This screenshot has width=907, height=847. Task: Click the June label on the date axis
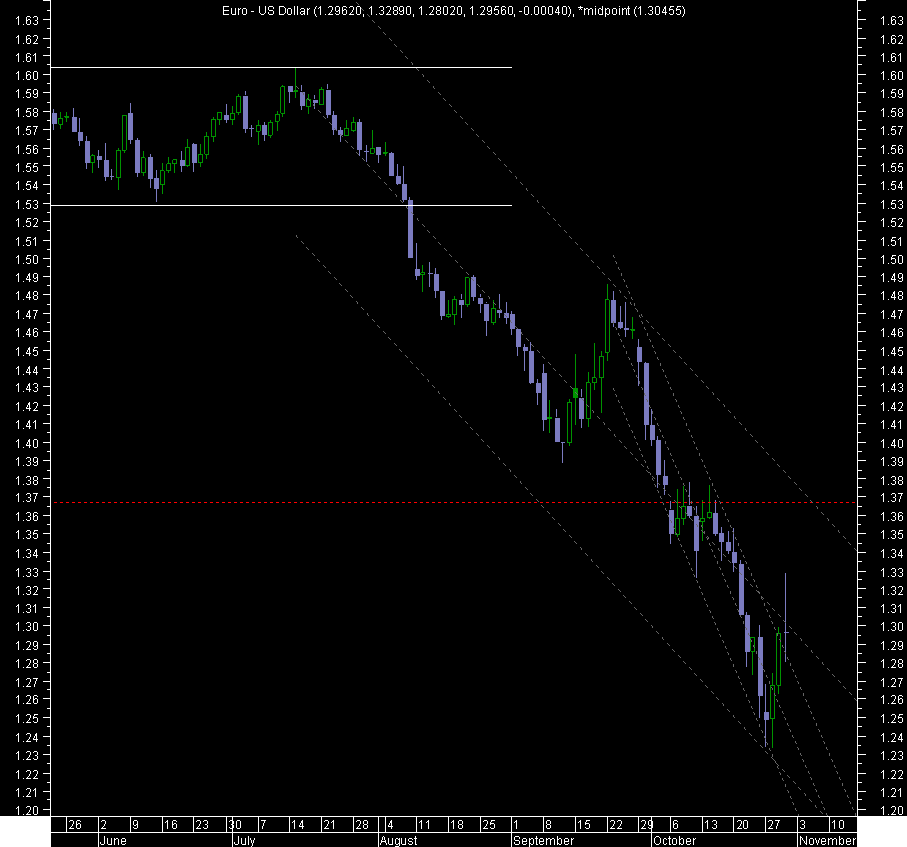113,841
